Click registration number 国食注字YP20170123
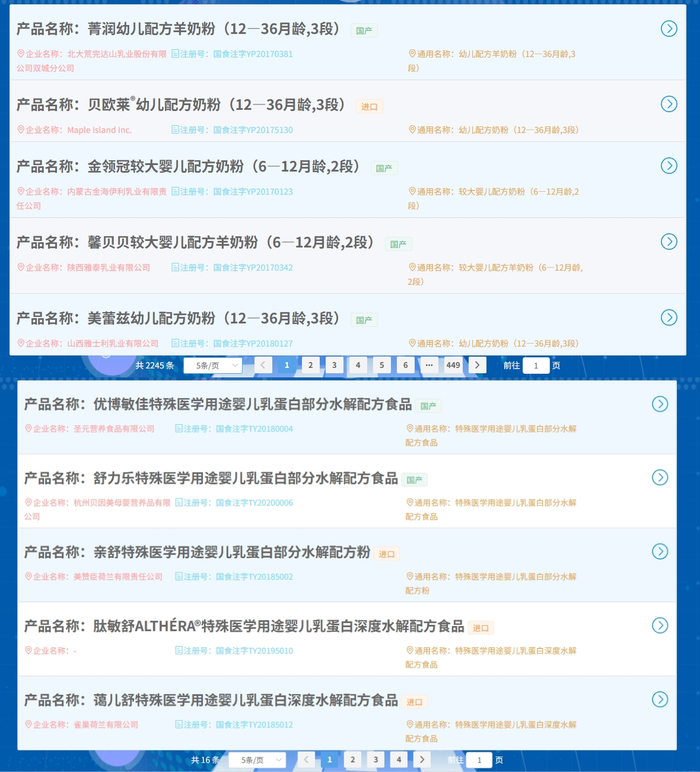700x772 pixels. tap(253, 192)
